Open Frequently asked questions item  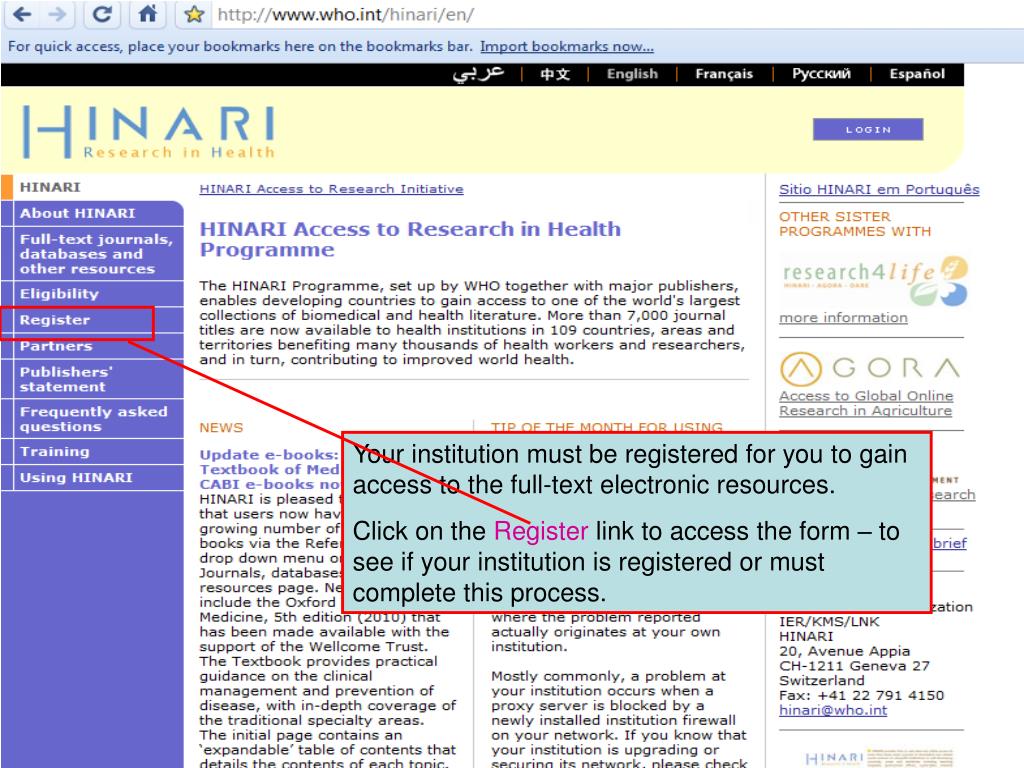click(x=92, y=419)
